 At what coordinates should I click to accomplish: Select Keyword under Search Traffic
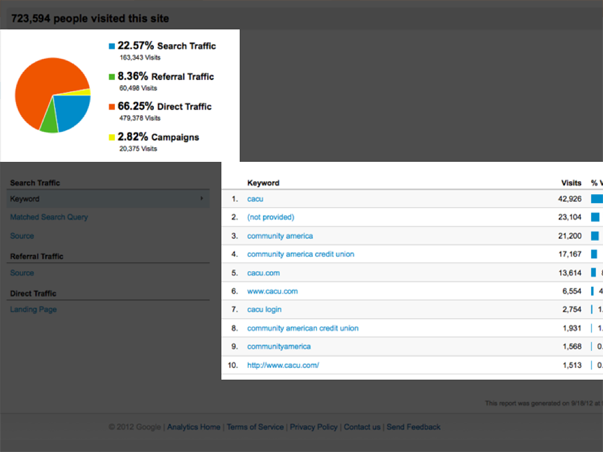[108, 199]
